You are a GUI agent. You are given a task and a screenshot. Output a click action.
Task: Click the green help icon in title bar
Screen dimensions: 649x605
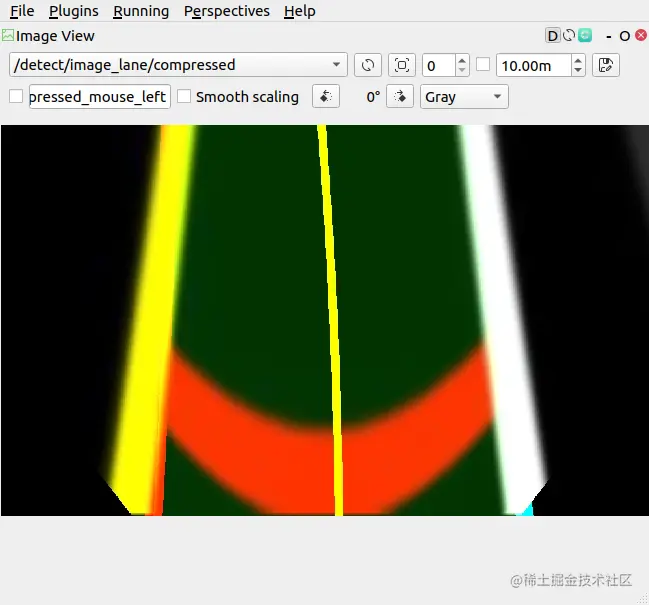[585, 35]
